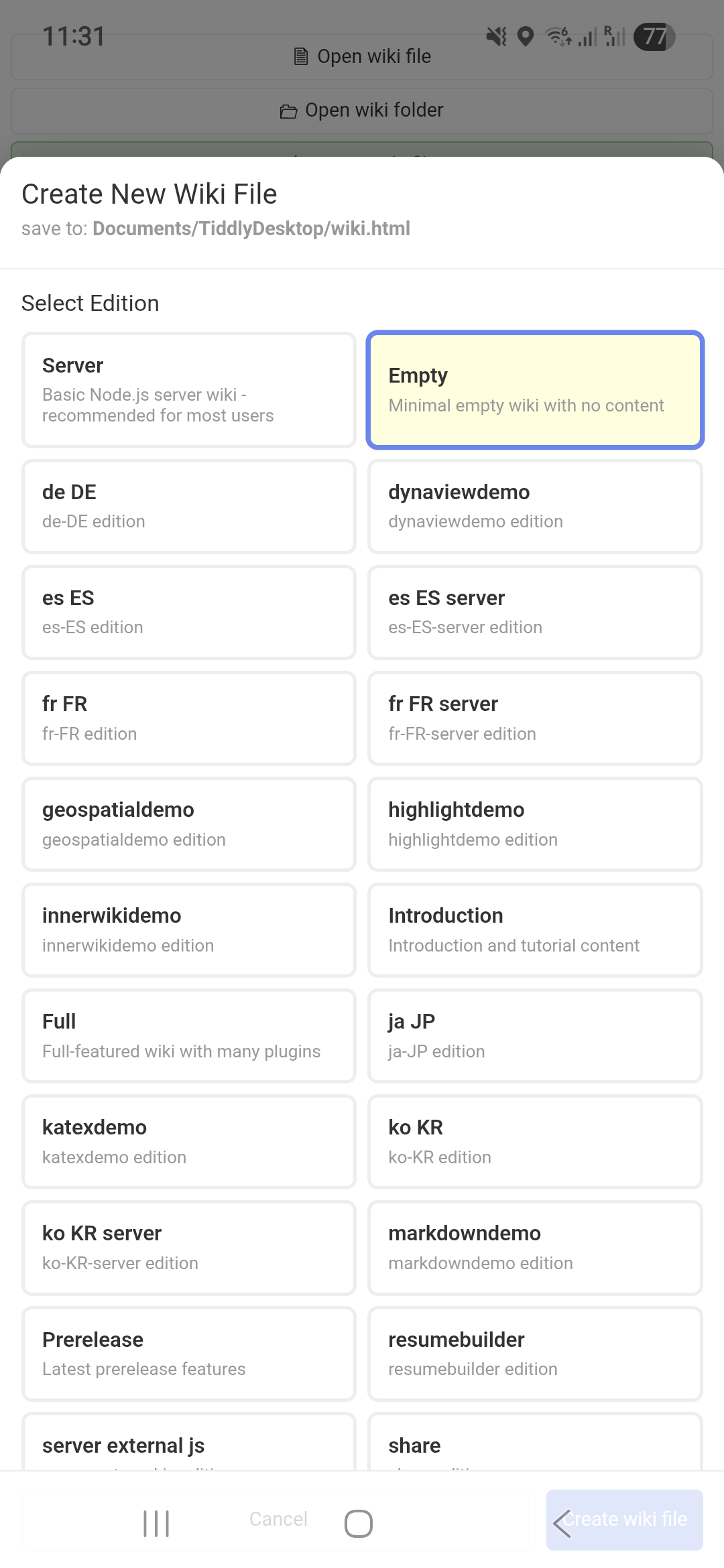
Task: Select the Server edition card
Action: tap(188, 390)
